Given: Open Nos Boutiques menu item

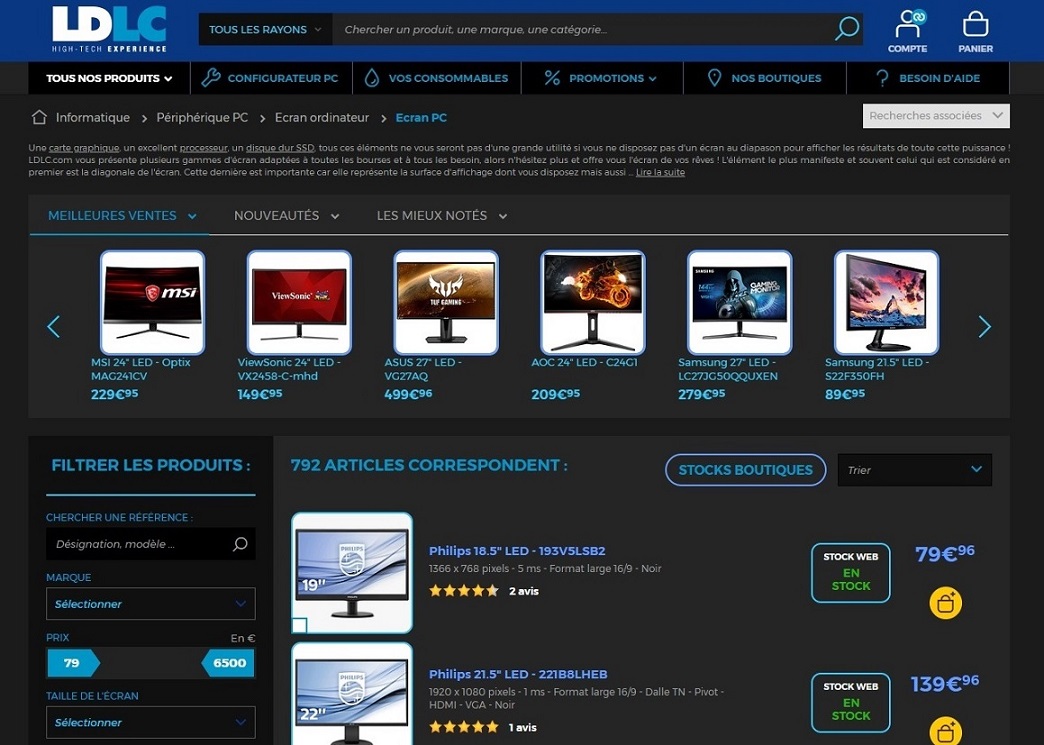Looking at the screenshot, I should tap(764, 78).
